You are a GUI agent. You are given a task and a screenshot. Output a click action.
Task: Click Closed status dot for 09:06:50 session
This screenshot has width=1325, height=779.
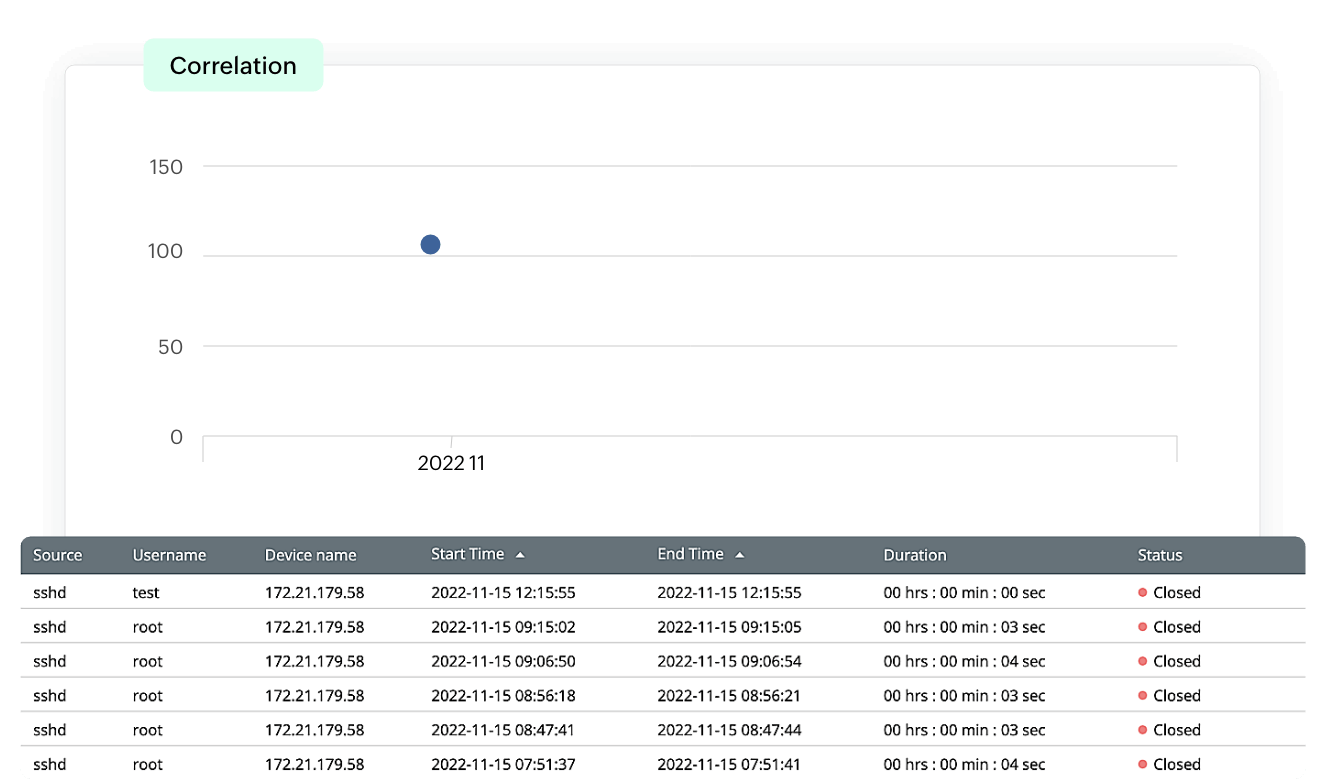click(1142, 661)
